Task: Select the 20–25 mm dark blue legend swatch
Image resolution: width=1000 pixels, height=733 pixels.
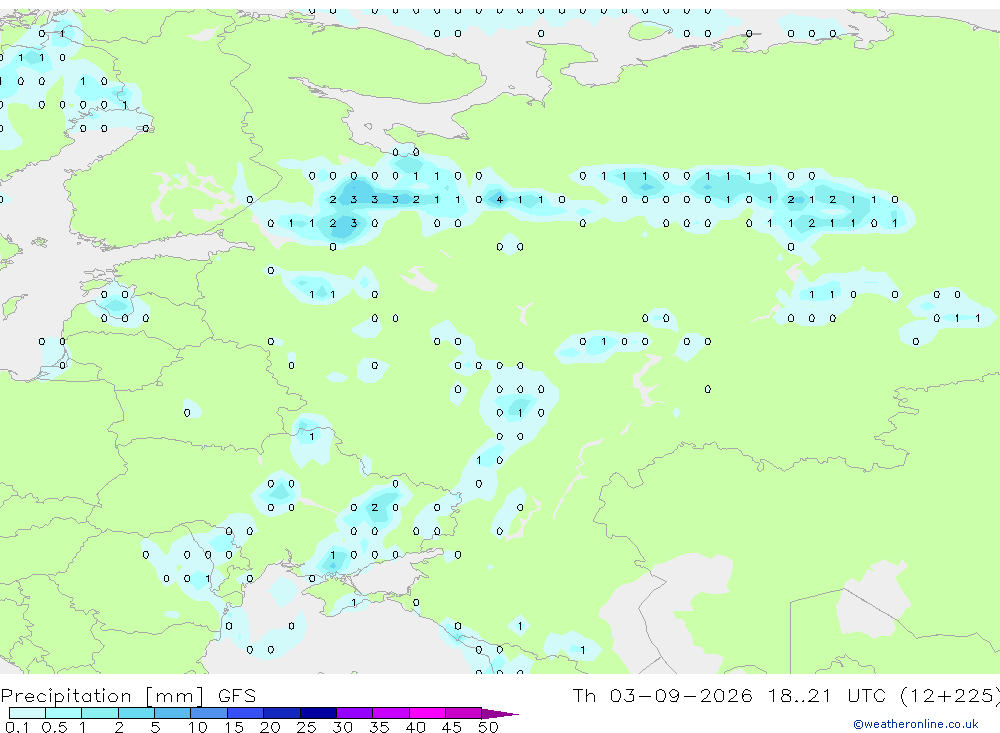Action: click(x=281, y=713)
